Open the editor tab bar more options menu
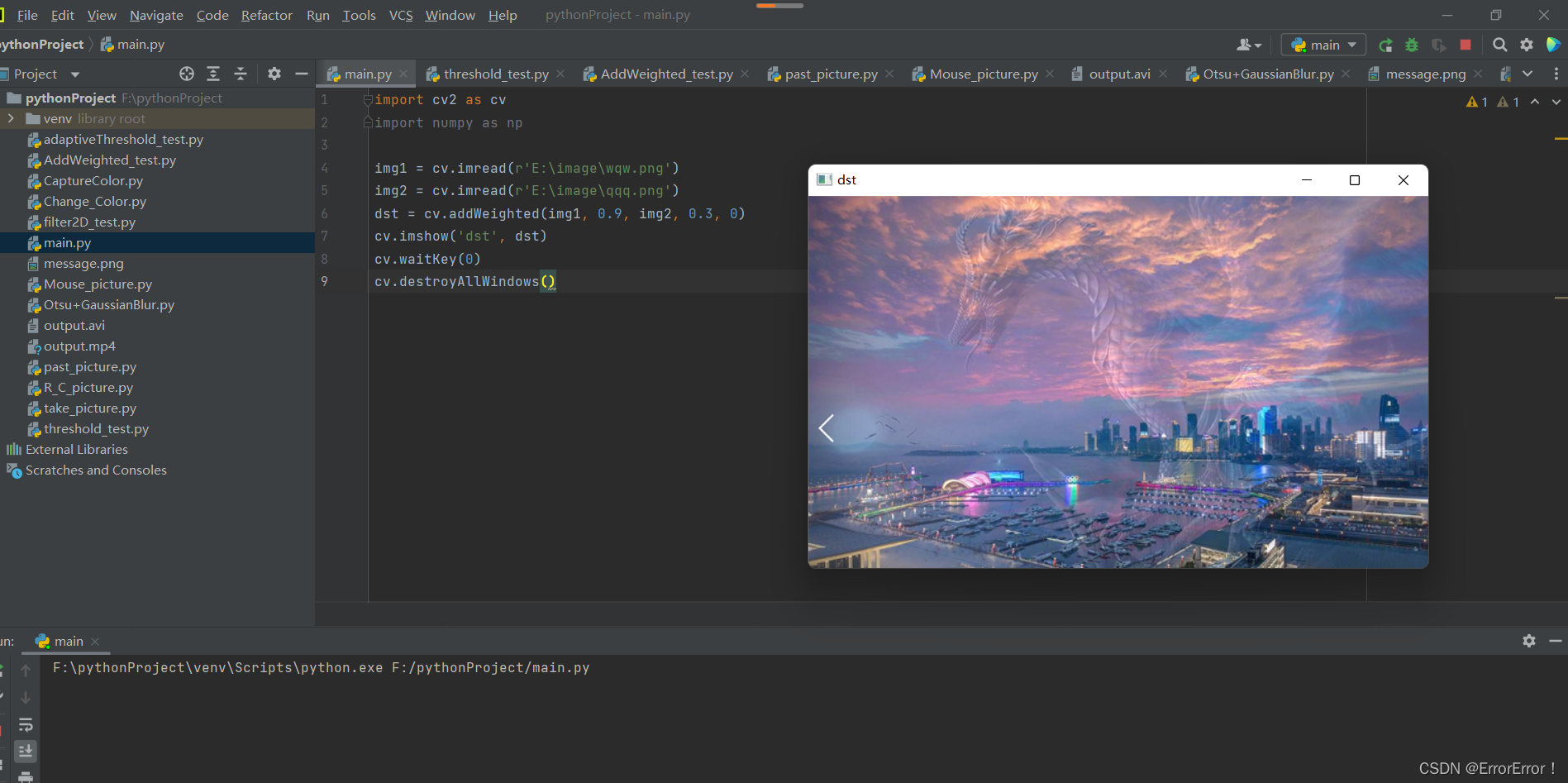The width and height of the screenshot is (1568, 783). 1556,74
